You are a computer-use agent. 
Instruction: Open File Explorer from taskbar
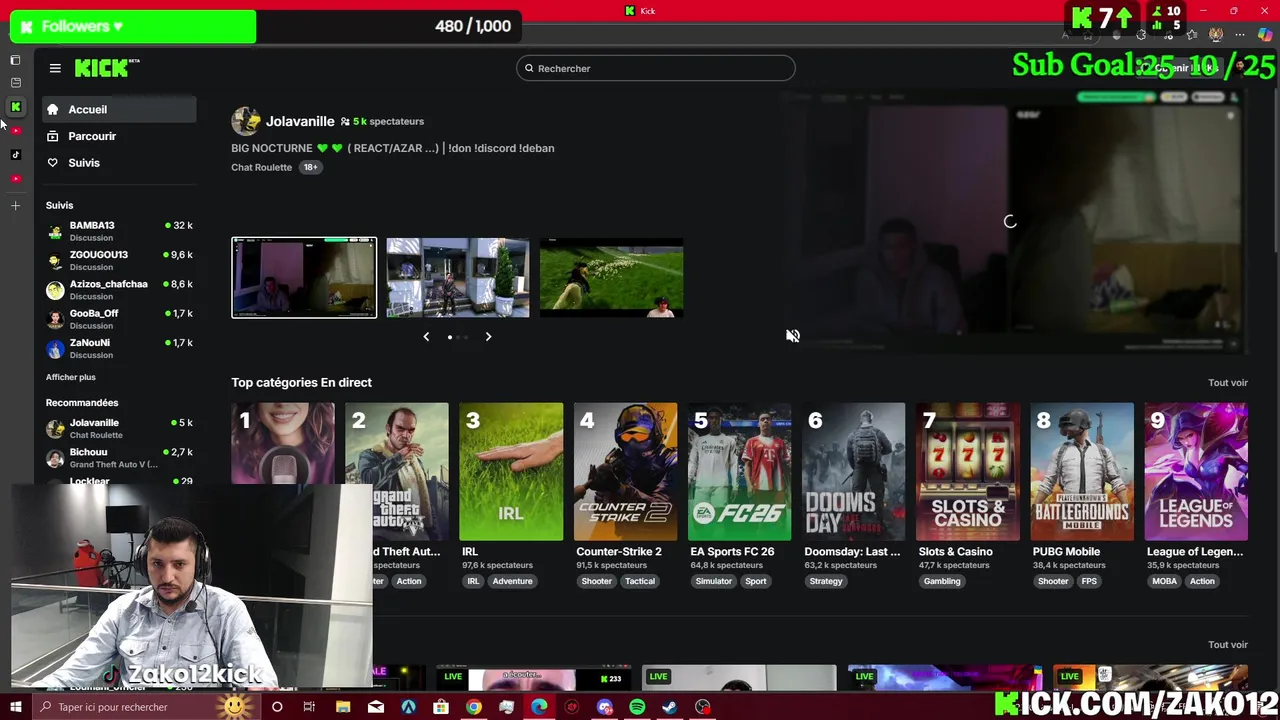343,707
